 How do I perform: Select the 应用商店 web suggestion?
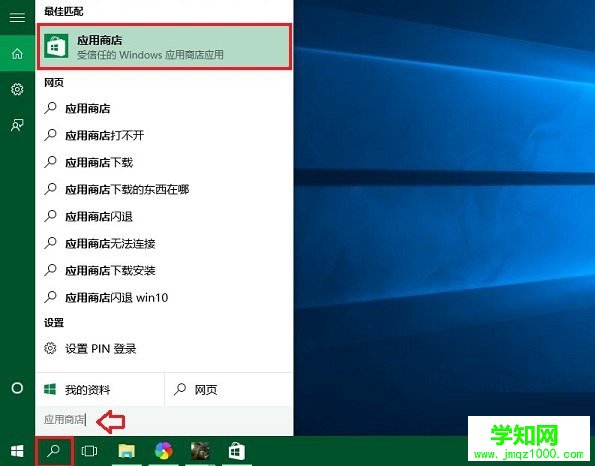point(164,109)
